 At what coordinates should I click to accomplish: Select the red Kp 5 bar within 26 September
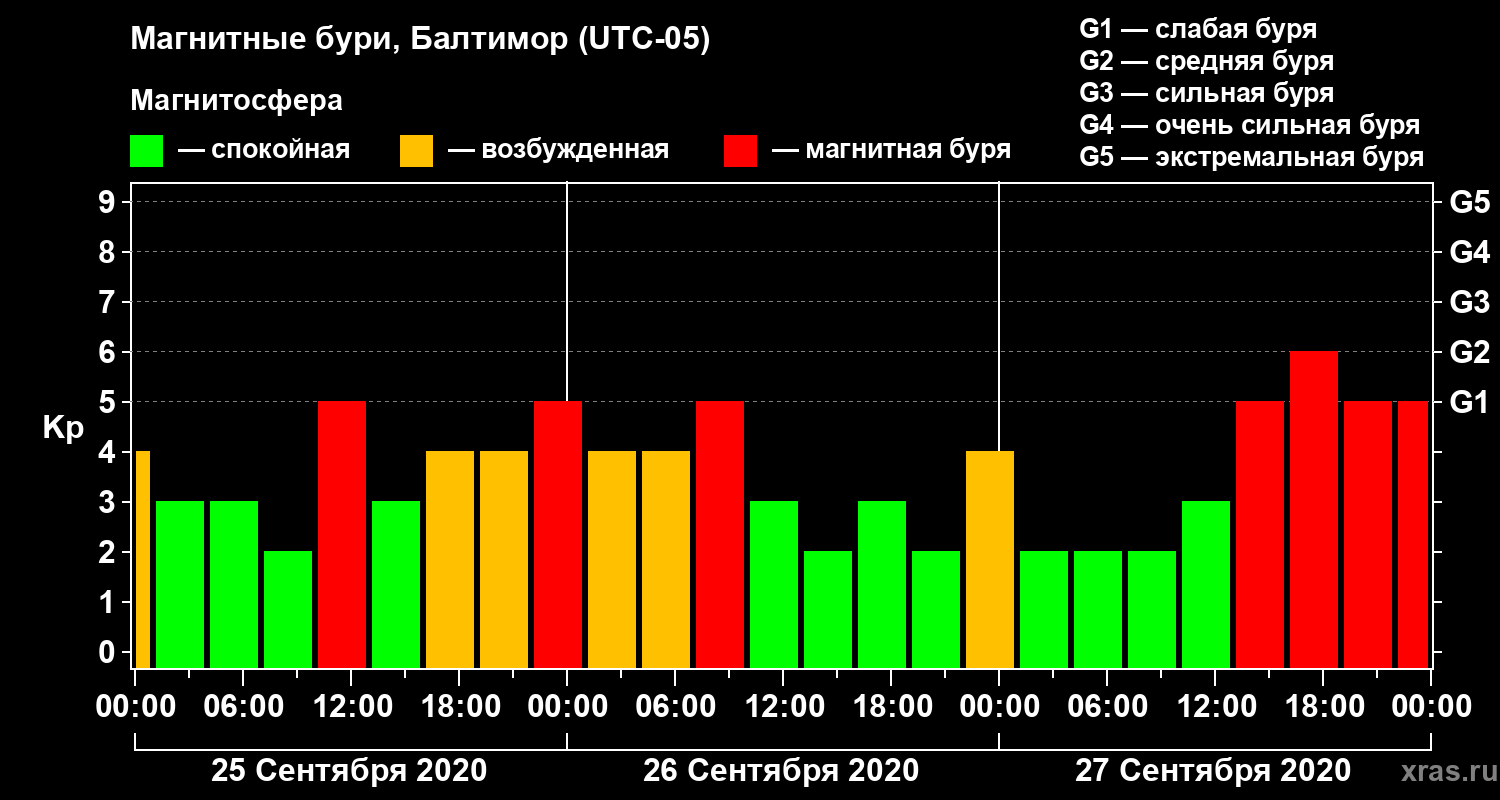[x=720, y=535]
